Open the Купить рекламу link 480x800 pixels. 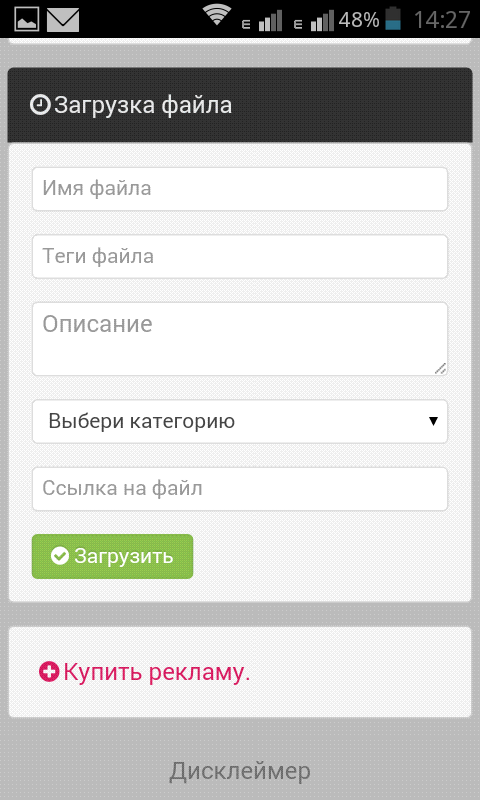coord(157,672)
